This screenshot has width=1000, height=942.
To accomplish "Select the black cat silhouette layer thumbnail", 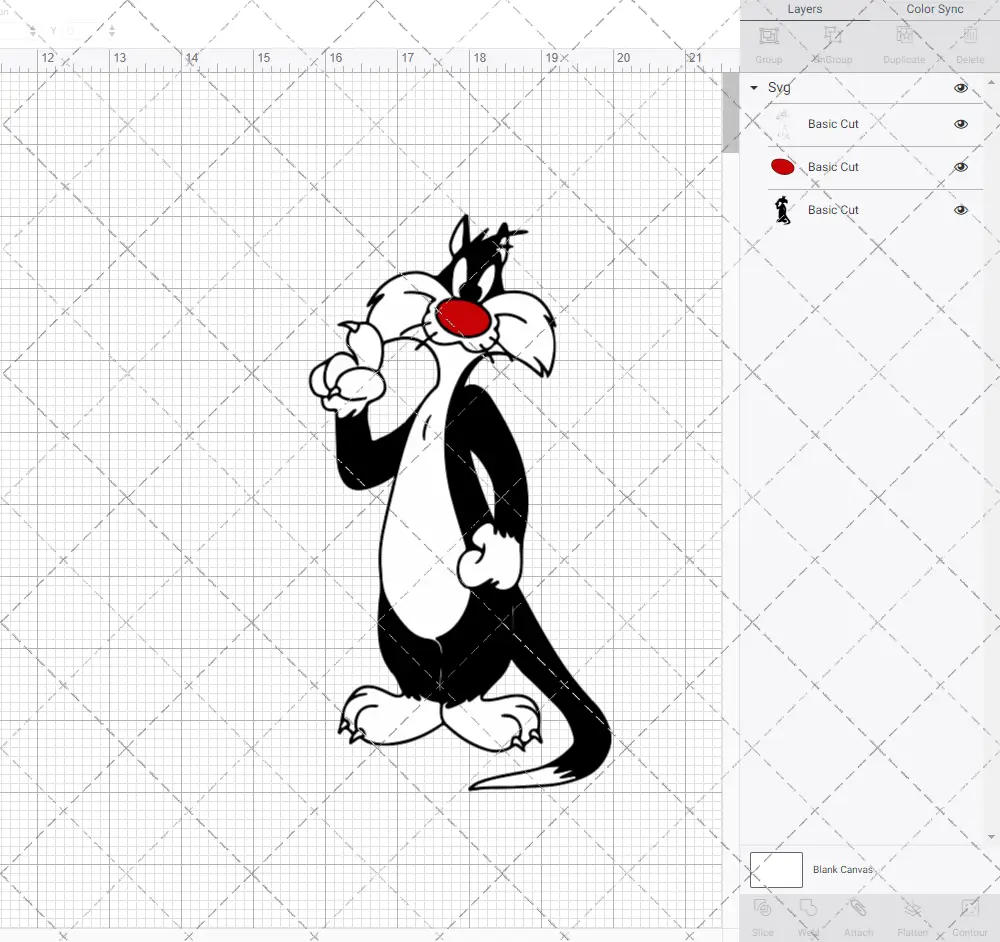I will click(x=783, y=210).
